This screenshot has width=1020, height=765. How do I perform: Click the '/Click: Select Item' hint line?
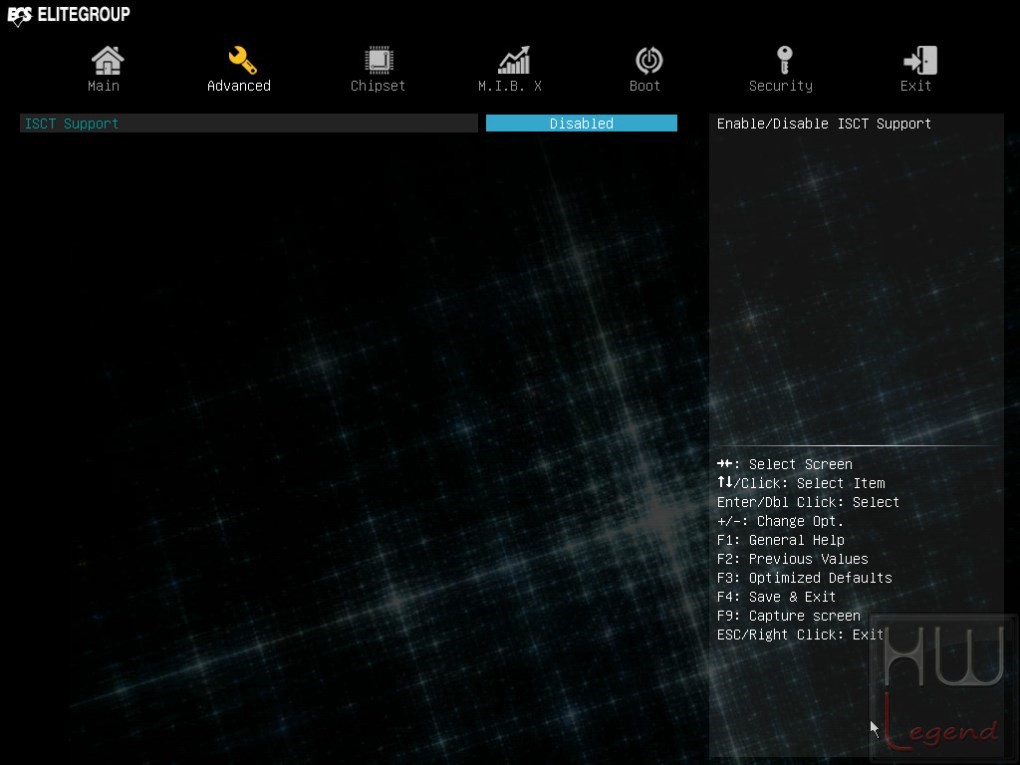[x=801, y=483]
